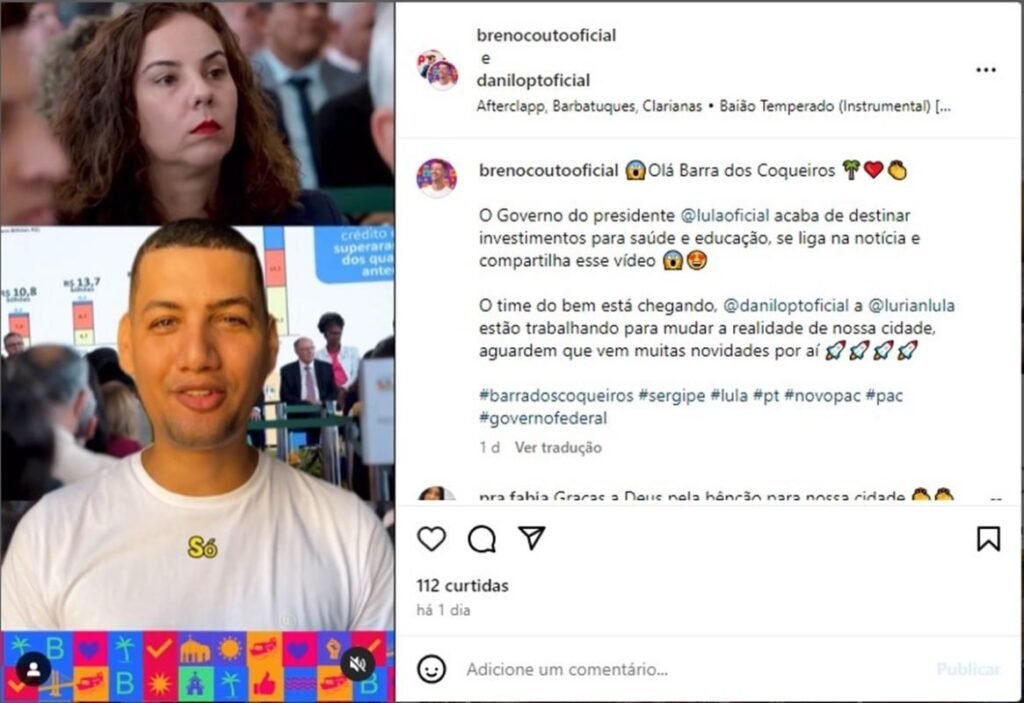Share the post via paper plane icon
1024x703 pixels.
(532, 538)
